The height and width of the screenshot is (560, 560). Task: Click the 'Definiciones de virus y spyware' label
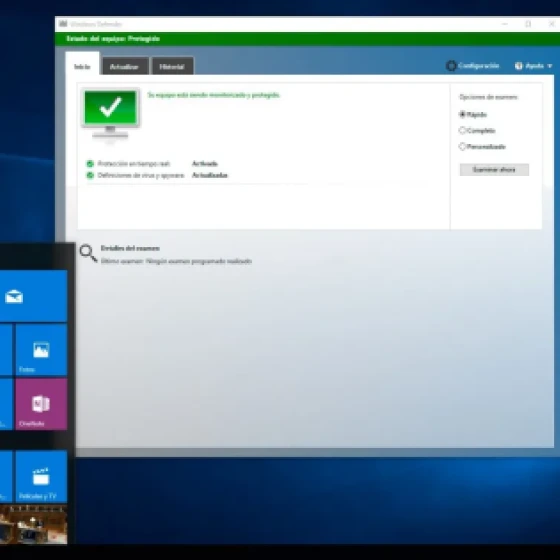point(141,175)
